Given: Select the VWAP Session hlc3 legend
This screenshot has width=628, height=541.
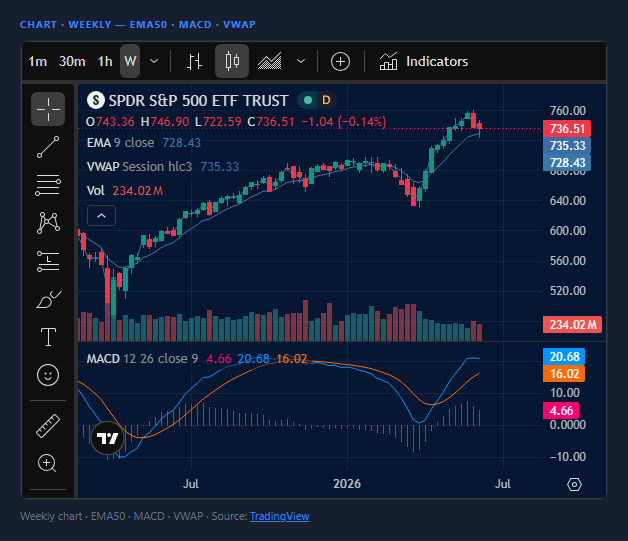Looking at the screenshot, I should tap(163, 167).
